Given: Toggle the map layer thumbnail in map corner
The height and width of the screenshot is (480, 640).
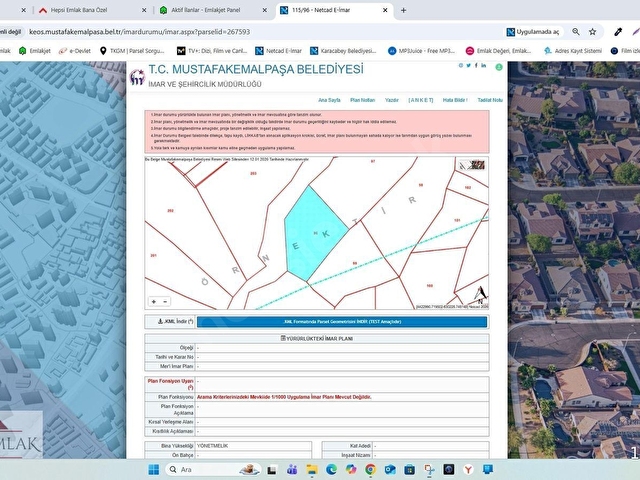Looking at the screenshot, I should [x=472, y=165].
